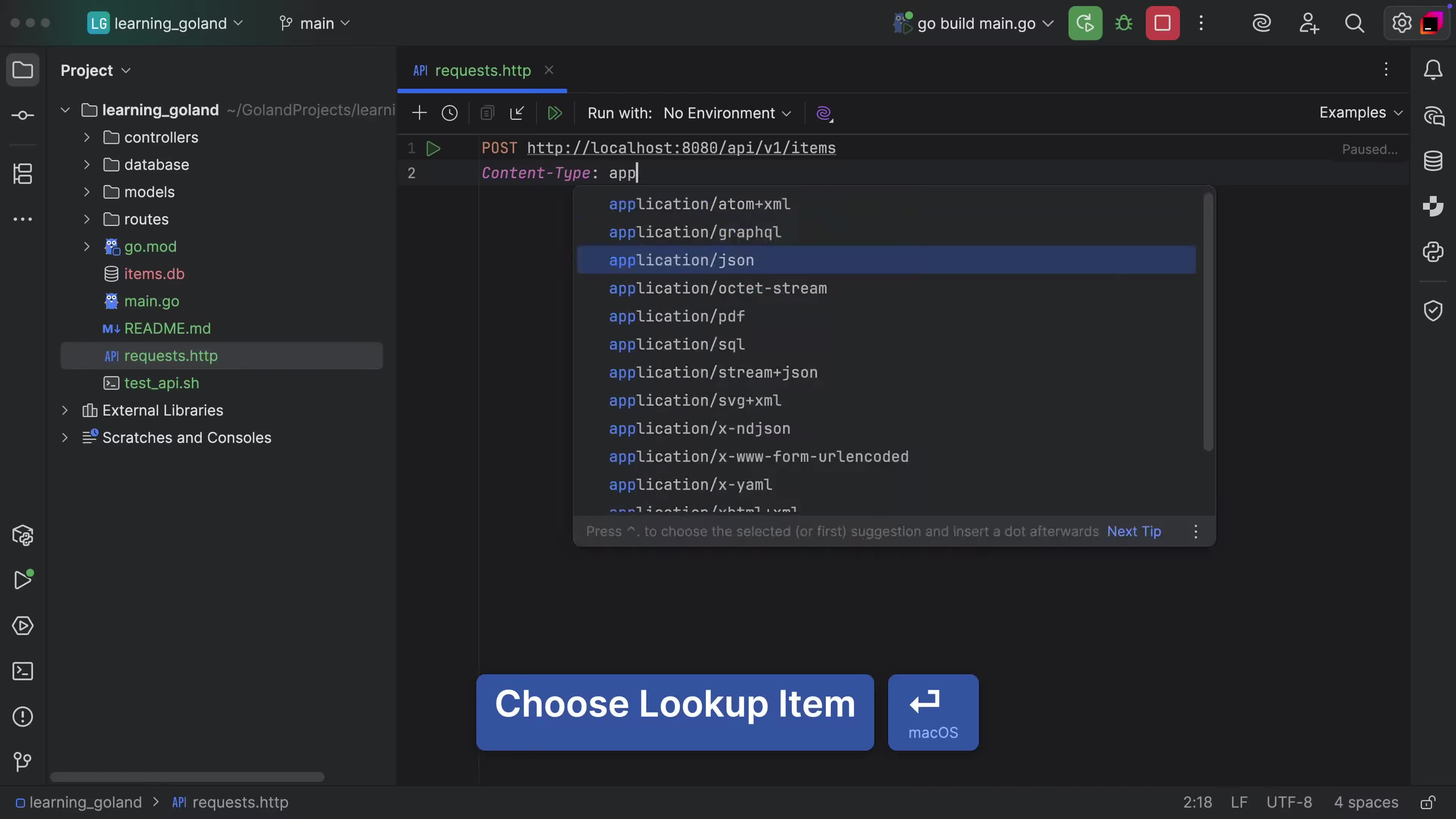Stop with the red square button

[1163, 23]
